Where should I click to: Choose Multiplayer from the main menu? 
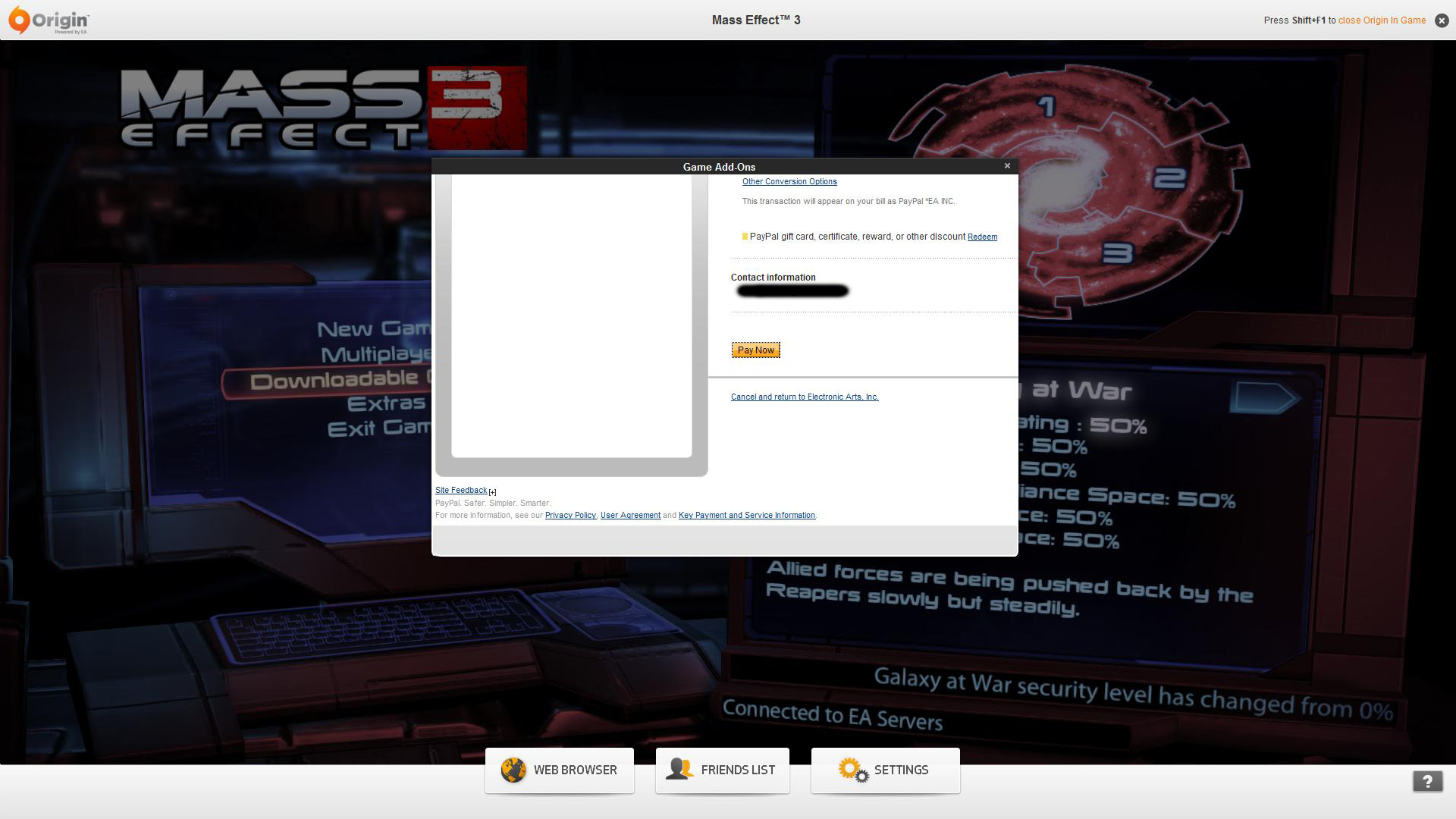coord(375,354)
